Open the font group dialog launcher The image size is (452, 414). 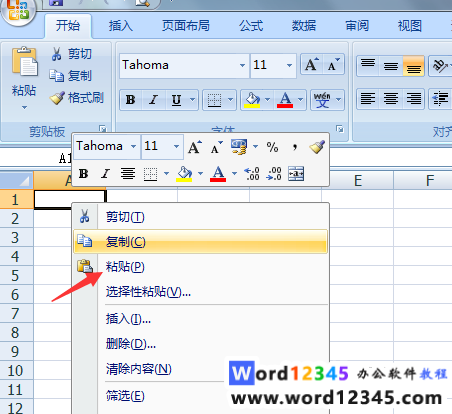click(x=339, y=129)
